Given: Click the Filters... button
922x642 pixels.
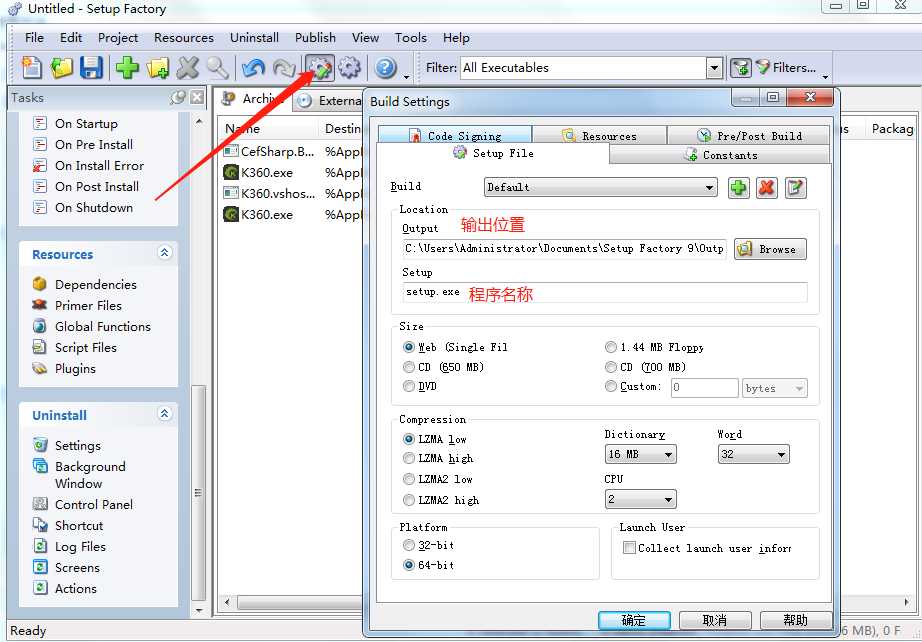Looking at the screenshot, I should pyautogui.click(x=786, y=68).
